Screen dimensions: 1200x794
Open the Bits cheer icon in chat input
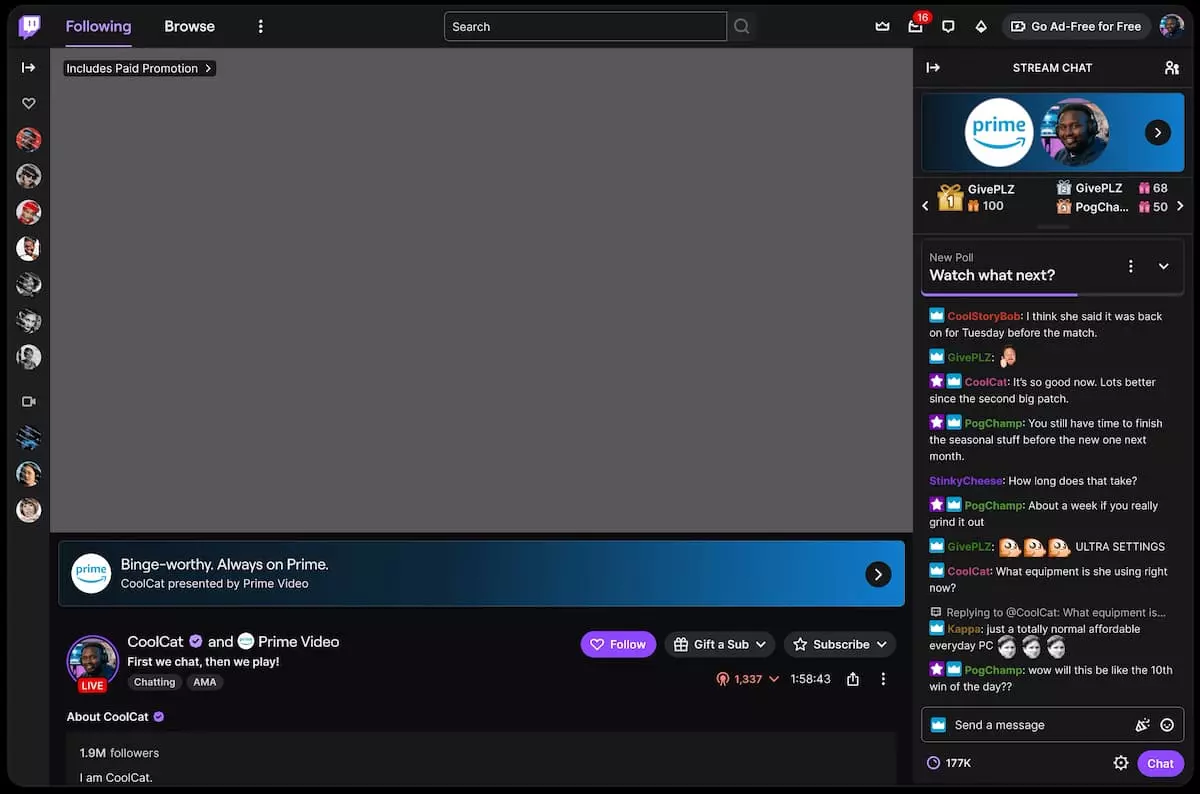(x=1143, y=725)
